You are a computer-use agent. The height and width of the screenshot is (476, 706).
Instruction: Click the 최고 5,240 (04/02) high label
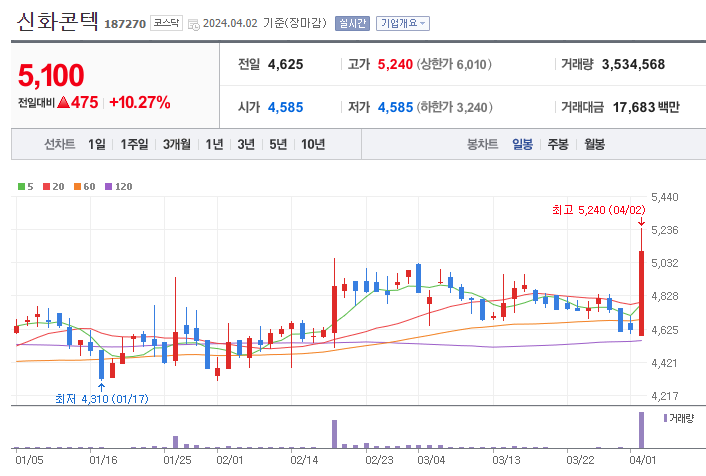(x=598, y=210)
